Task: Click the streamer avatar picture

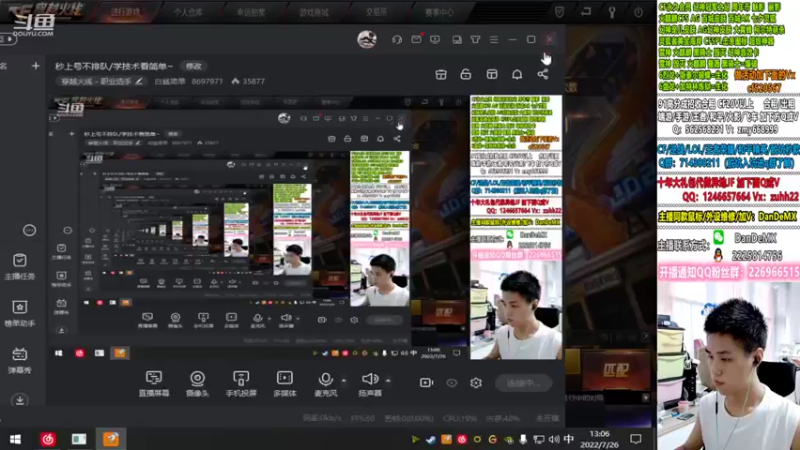Action: (x=367, y=39)
